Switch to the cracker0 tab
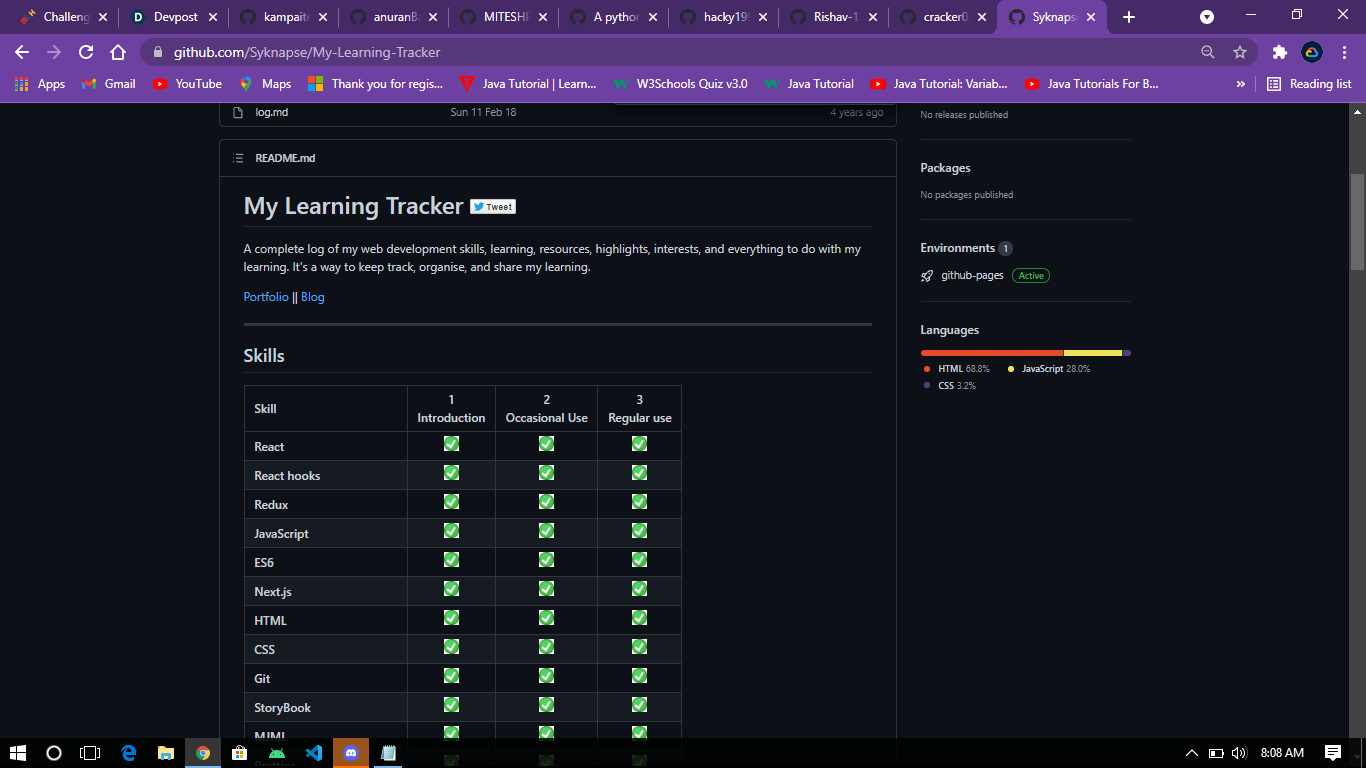1366x768 pixels. tap(941, 17)
